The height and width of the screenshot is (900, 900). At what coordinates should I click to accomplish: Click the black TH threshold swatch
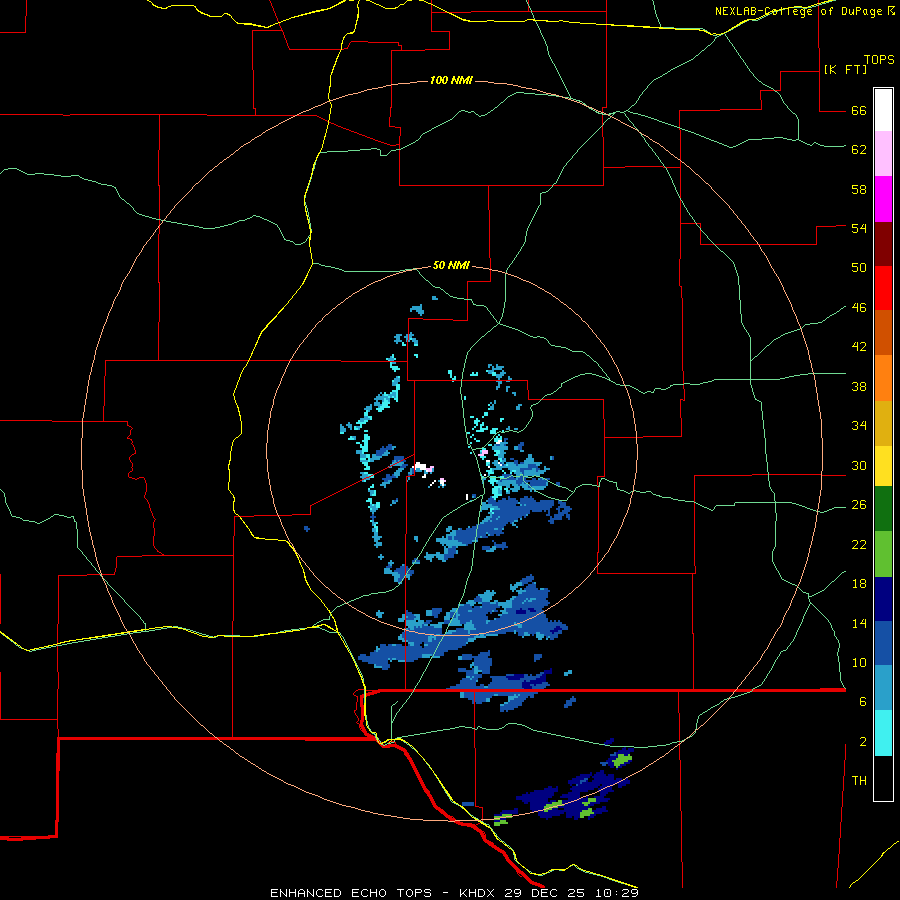(x=883, y=778)
